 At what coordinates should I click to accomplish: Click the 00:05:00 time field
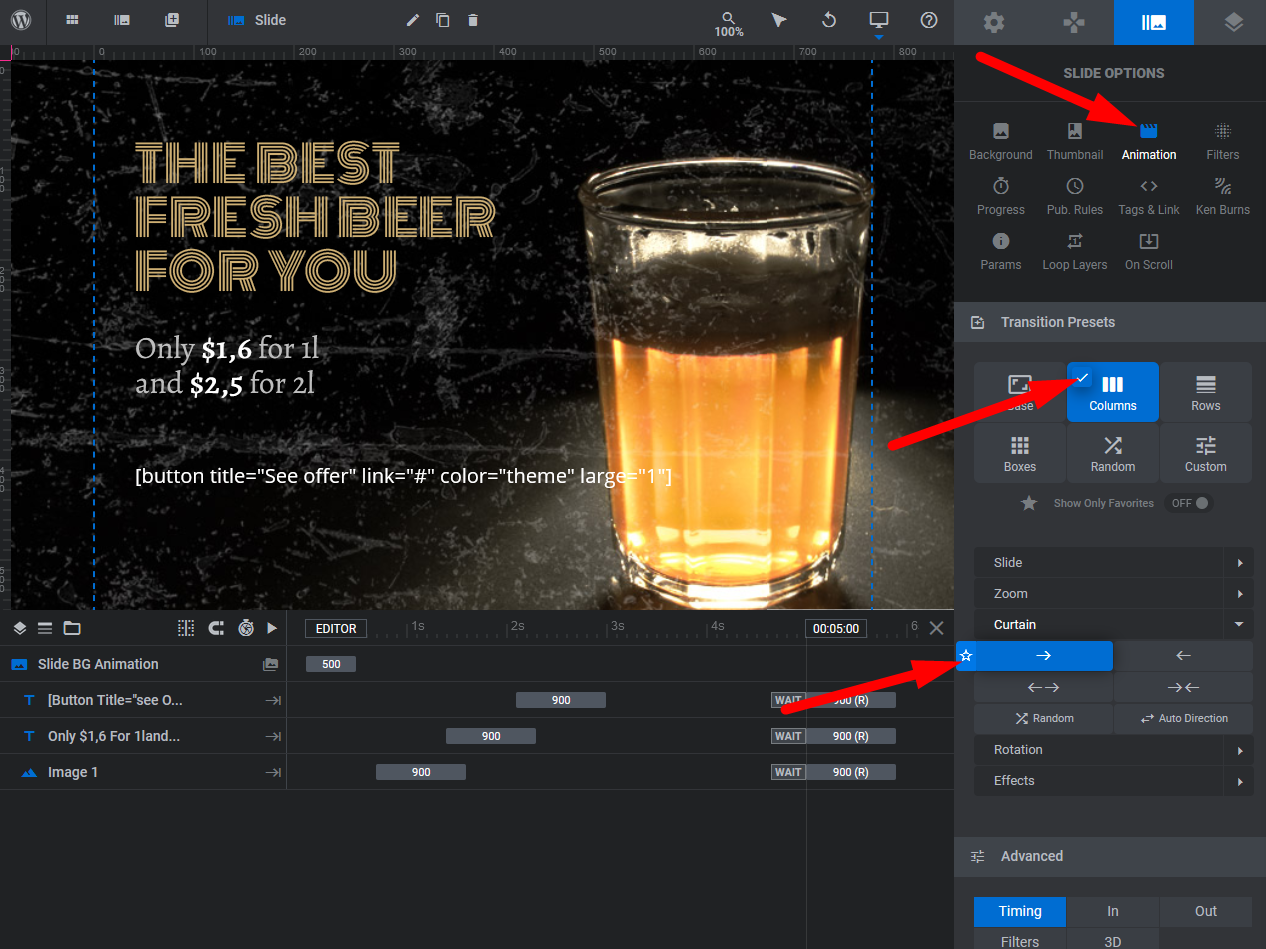pyautogui.click(x=836, y=628)
